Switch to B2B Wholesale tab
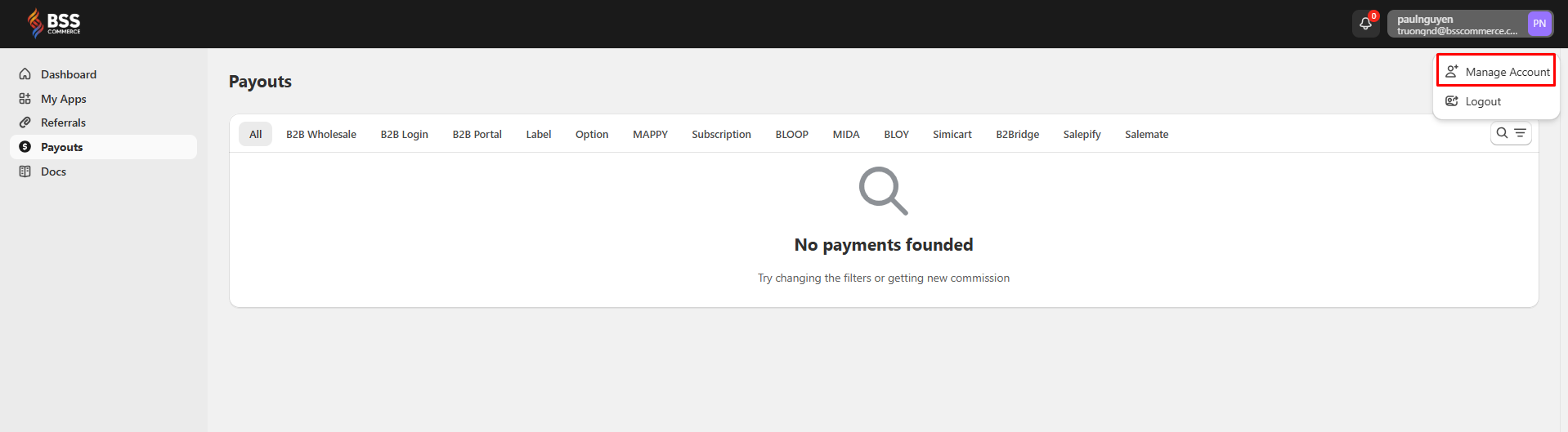1568x432 pixels. 321,134
